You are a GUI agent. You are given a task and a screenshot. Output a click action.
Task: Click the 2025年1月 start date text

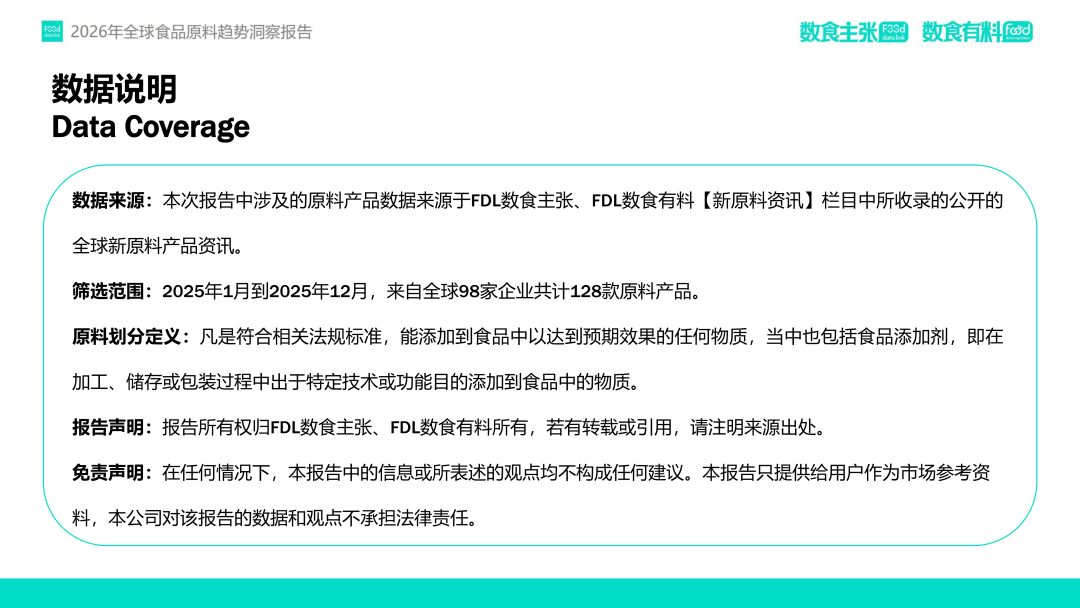[203, 292]
